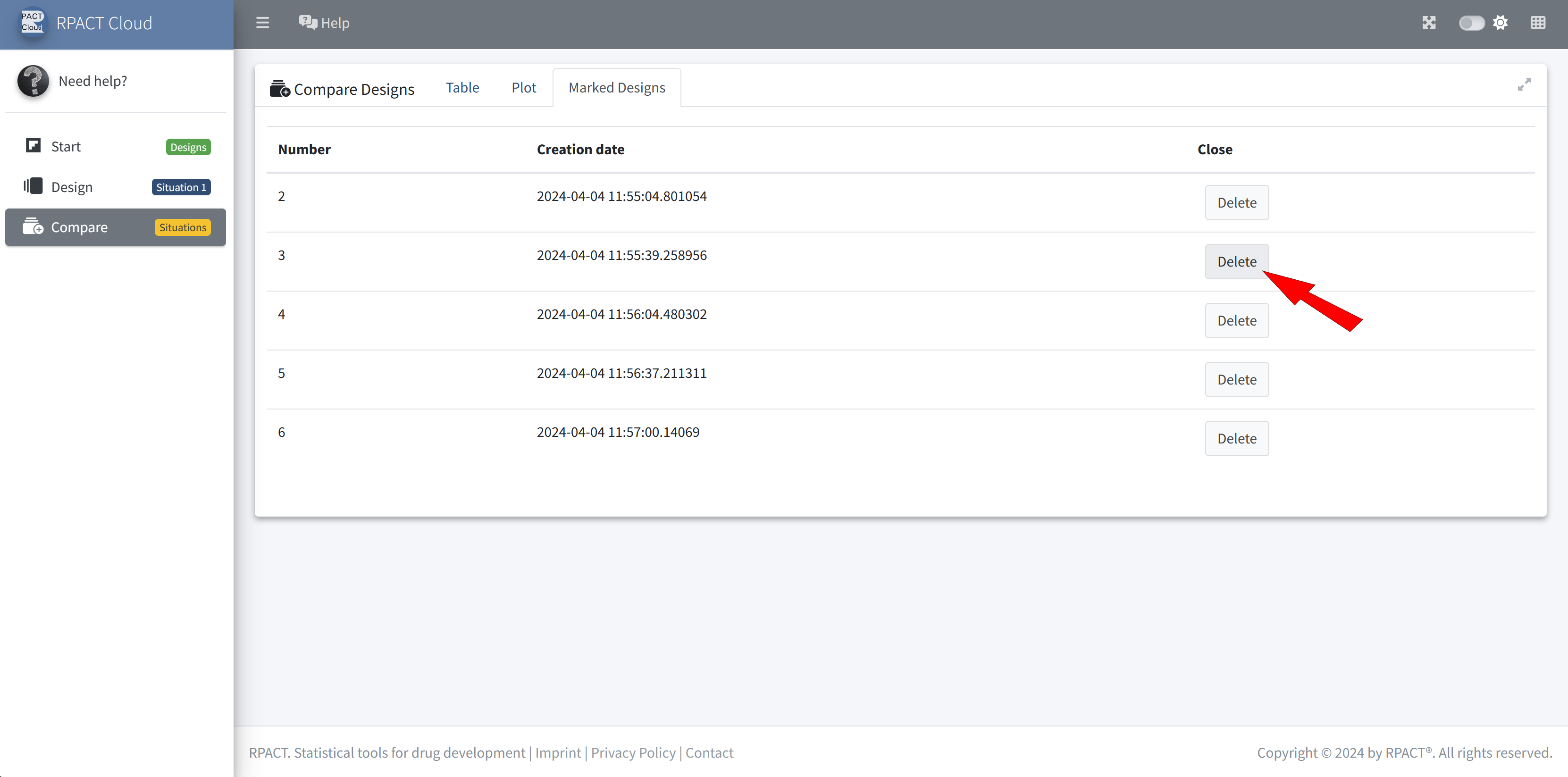Delete design number 6
The width and height of the screenshot is (1568, 777).
1236,438
